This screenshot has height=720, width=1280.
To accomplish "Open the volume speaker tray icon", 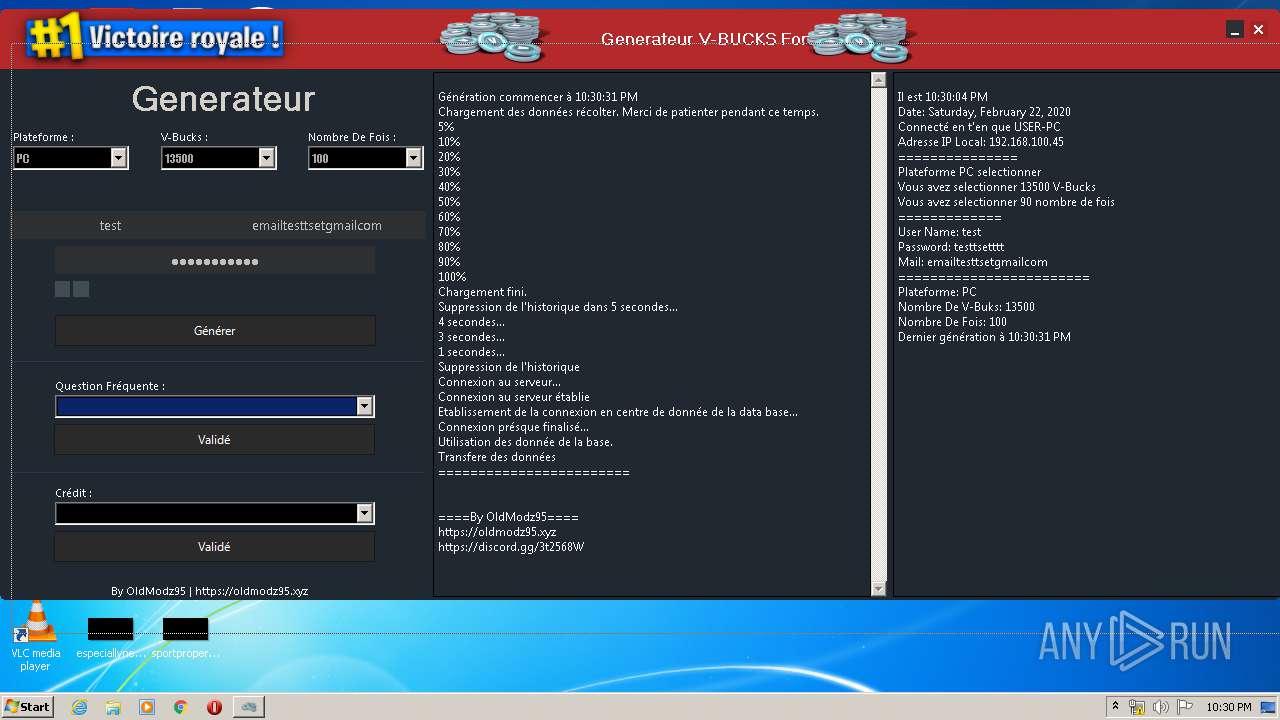I will tap(1161, 707).
